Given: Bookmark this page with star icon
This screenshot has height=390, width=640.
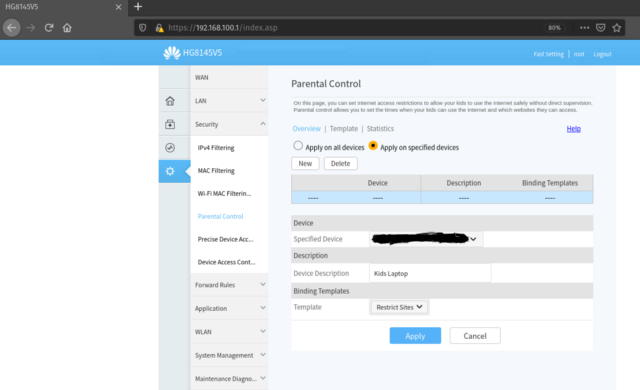Looking at the screenshot, I should 617,28.
